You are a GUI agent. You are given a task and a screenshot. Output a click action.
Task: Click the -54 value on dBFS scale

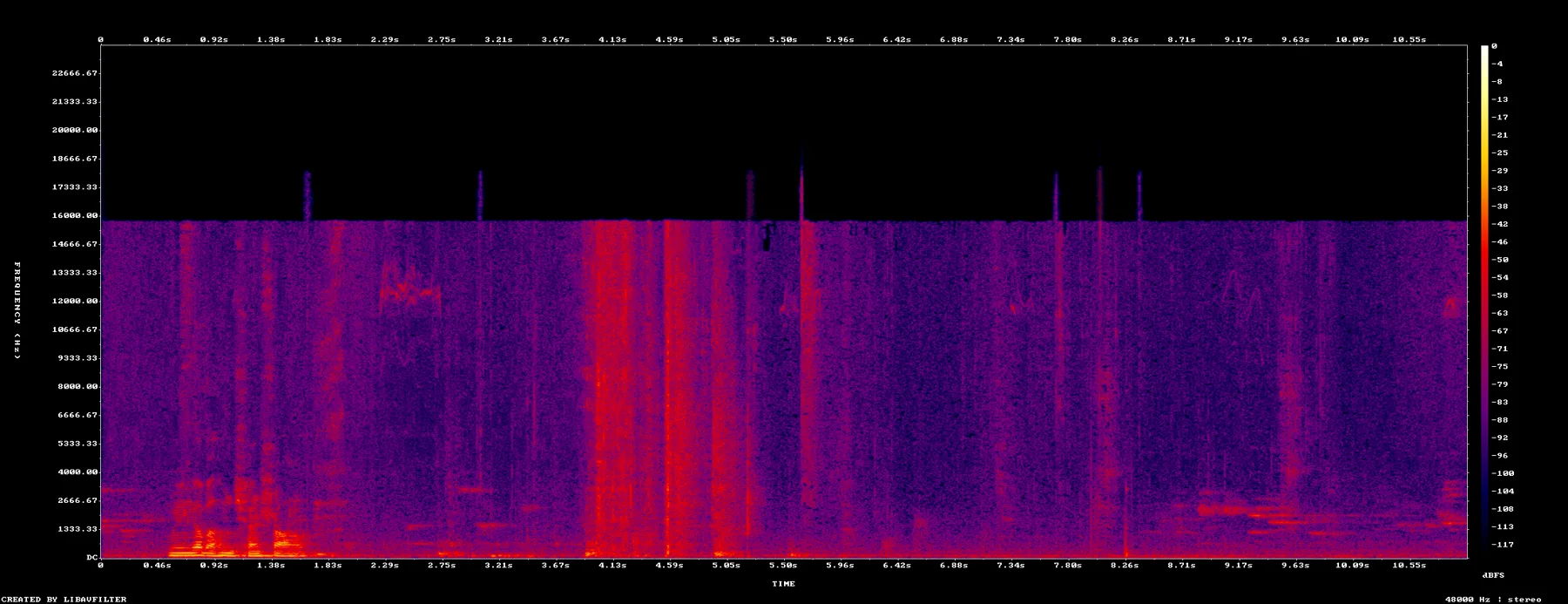pyautogui.click(x=1500, y=278)
